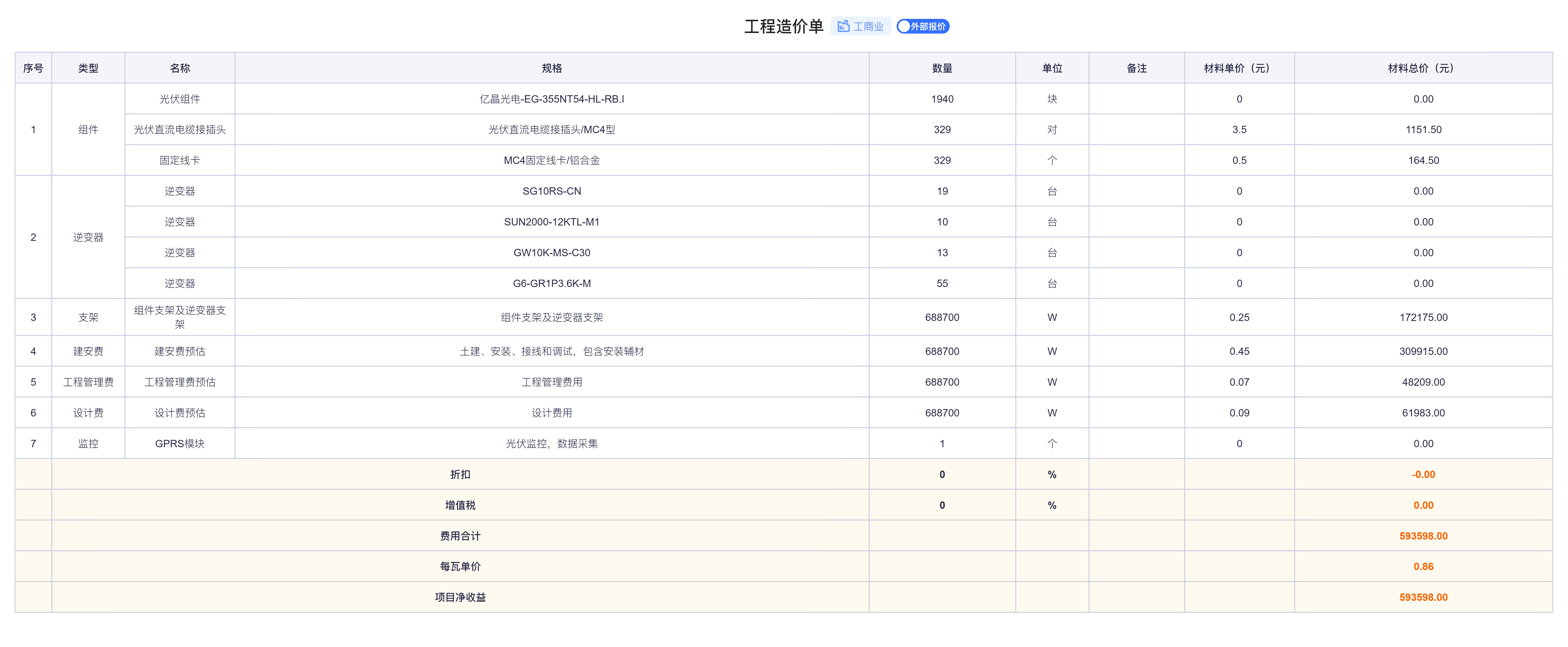This screenshot has height=647, width=1568.
Task: Click the 项目净收益 summary row label
Action: click(460, 597)
